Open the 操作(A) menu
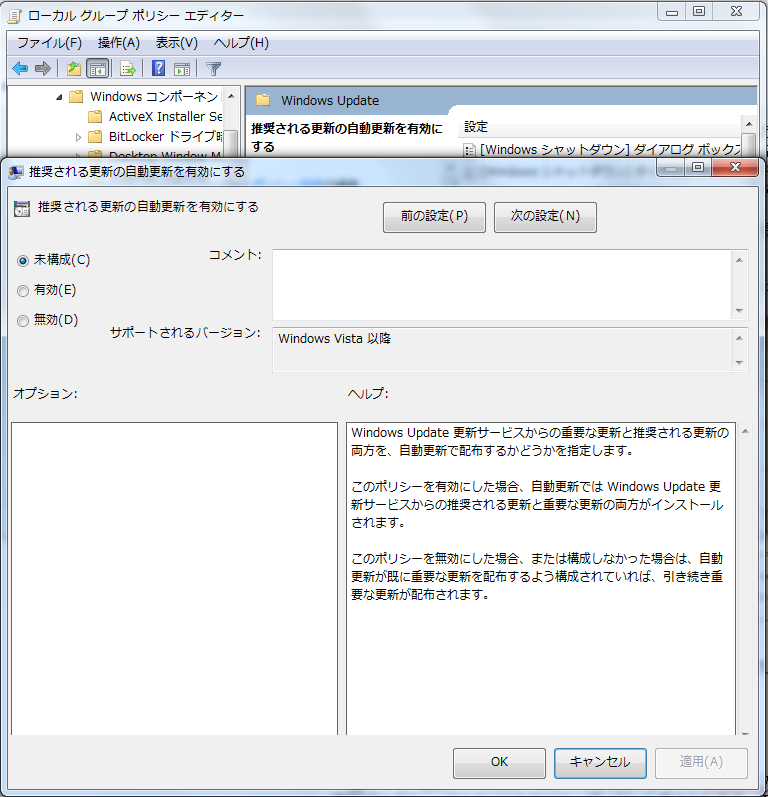This screenshot has width=768, height=797. click(x=118, y=43)
